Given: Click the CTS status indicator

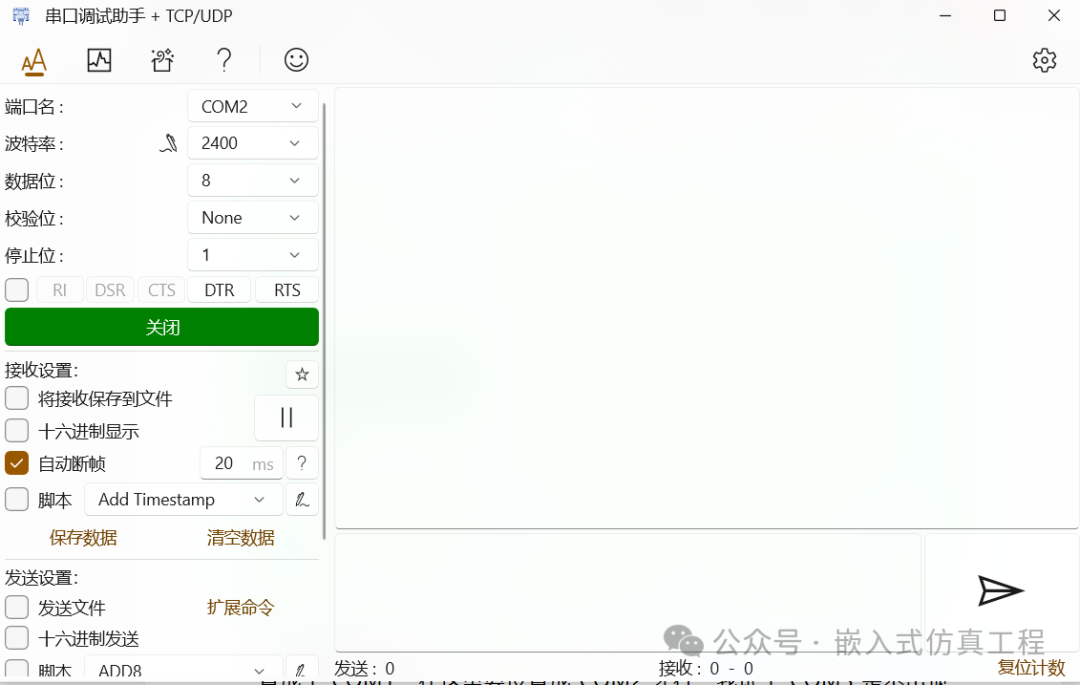Looking at the screenshot, I should tap(162, 290).
